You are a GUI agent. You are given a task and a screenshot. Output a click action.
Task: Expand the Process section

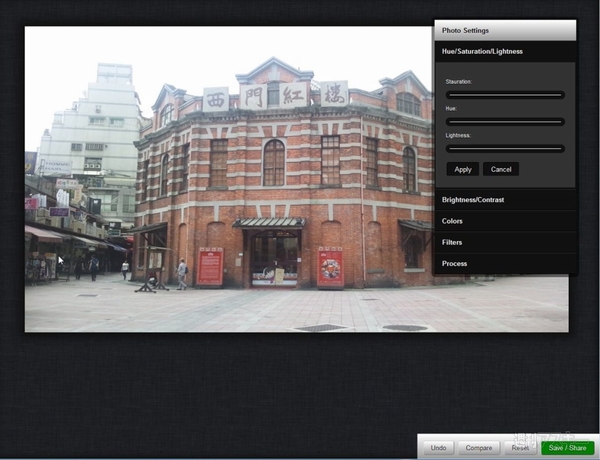click(505, 264)
